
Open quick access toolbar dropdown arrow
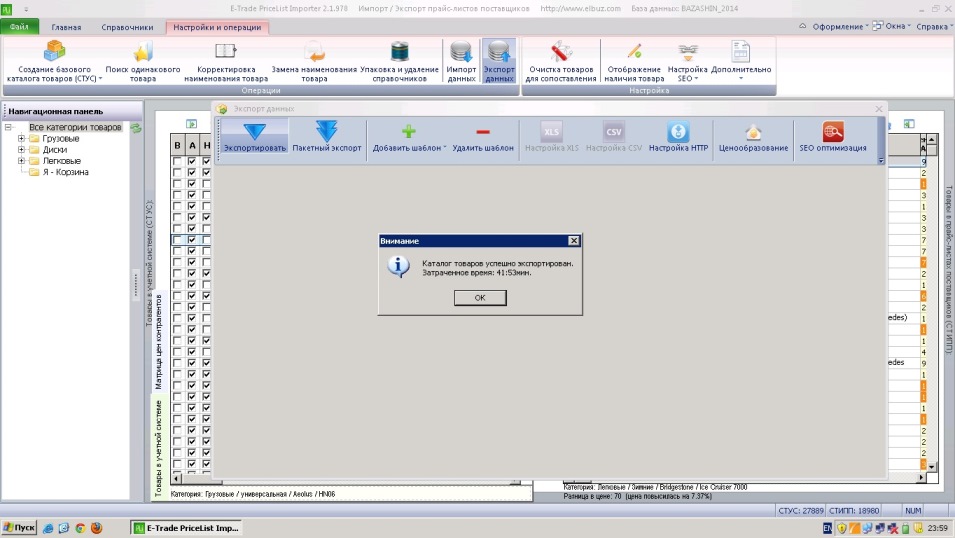click(x=26, y=9)
